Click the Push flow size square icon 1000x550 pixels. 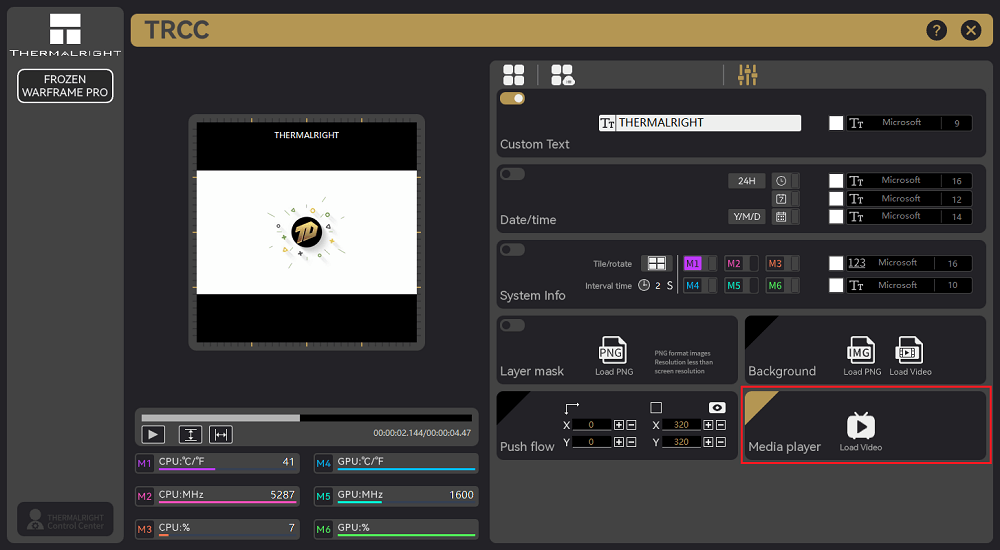pos(656,407)
